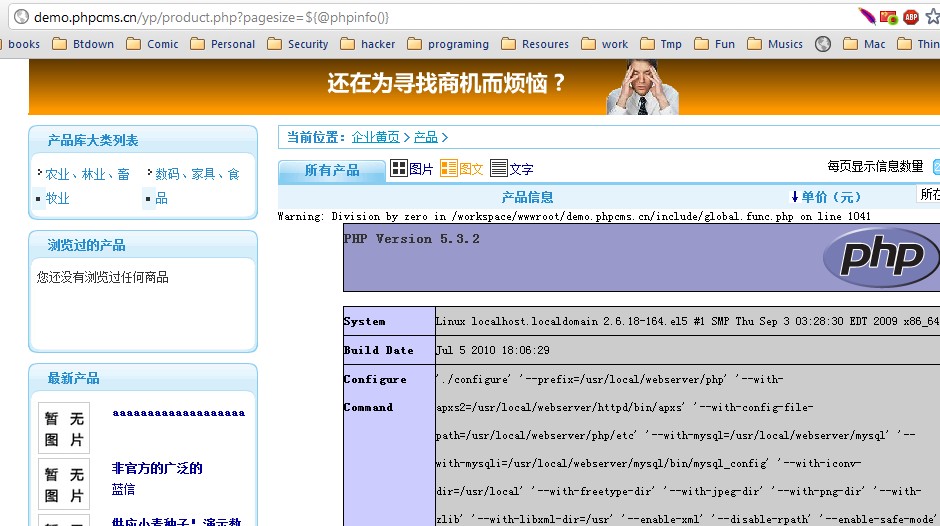This screenshot has height=526, width=940.
Task: Click the second 暂无图片 product thumbnail
Action: pyautogui.click(x=64, y=485)
